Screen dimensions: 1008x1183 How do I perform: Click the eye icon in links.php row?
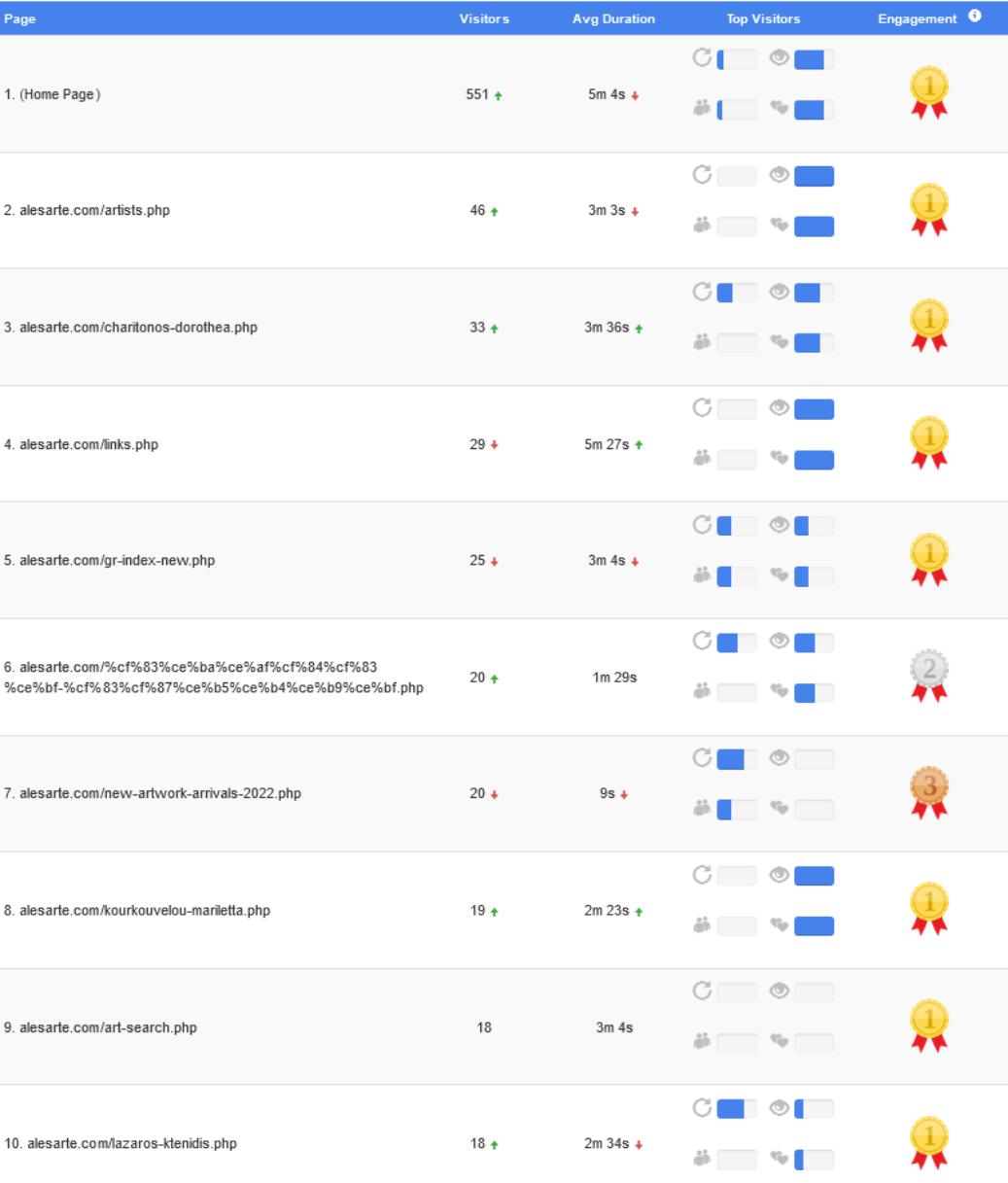click(x=779, y=409)
